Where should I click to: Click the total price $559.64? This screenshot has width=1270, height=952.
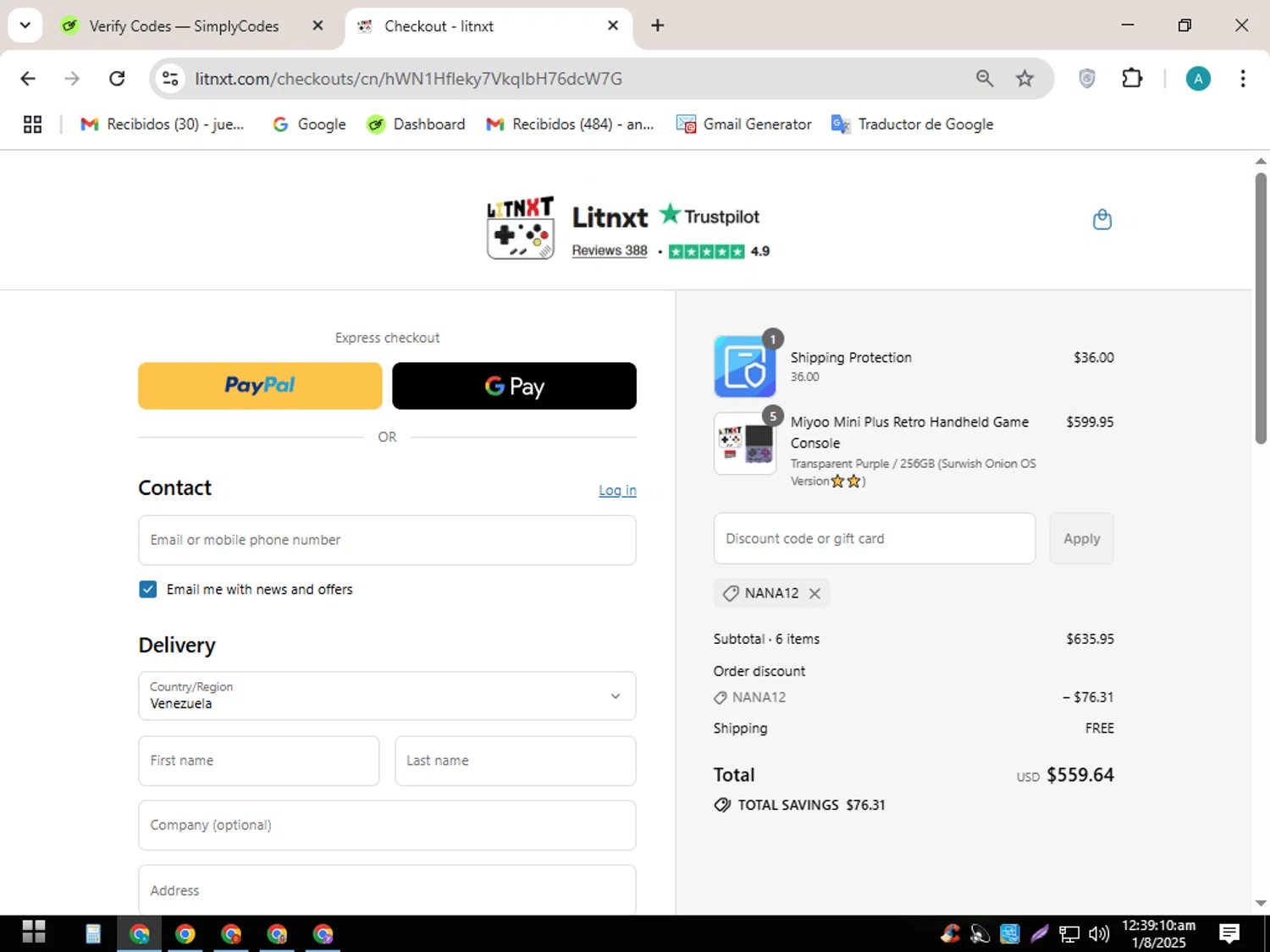click(x=1080, y=775)
